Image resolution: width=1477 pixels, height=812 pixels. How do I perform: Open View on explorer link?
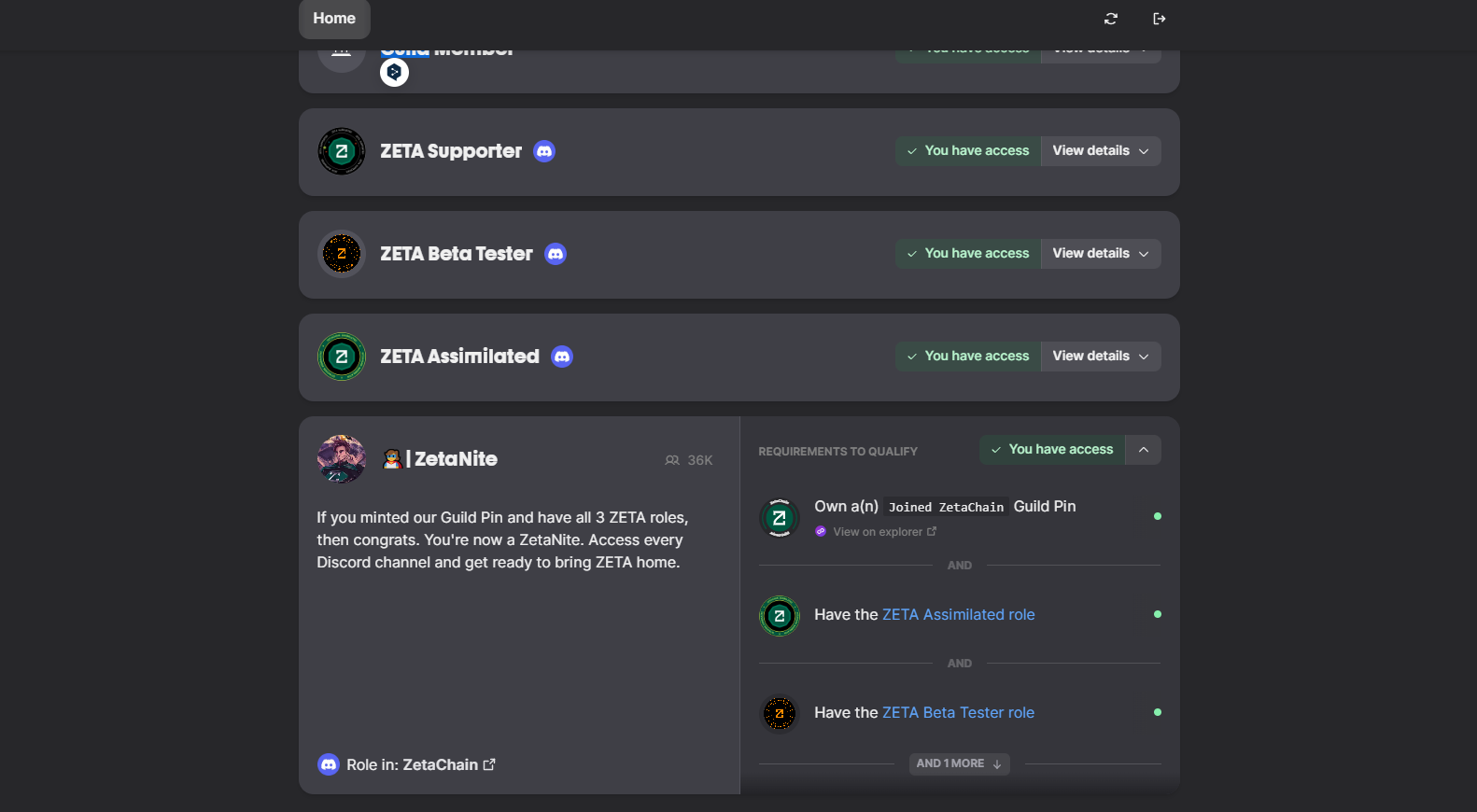pos(878,532)
